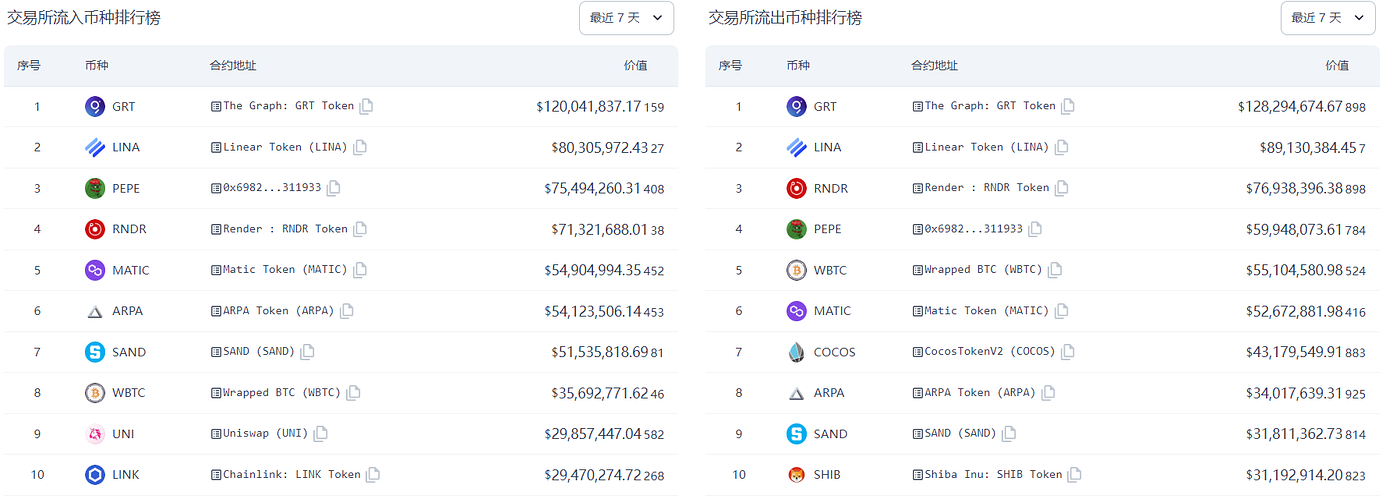Viewport: 1400px width, 496px height.
Task: Open Linear Token (LINA) link in inflow table
Action: coord(286,147)
